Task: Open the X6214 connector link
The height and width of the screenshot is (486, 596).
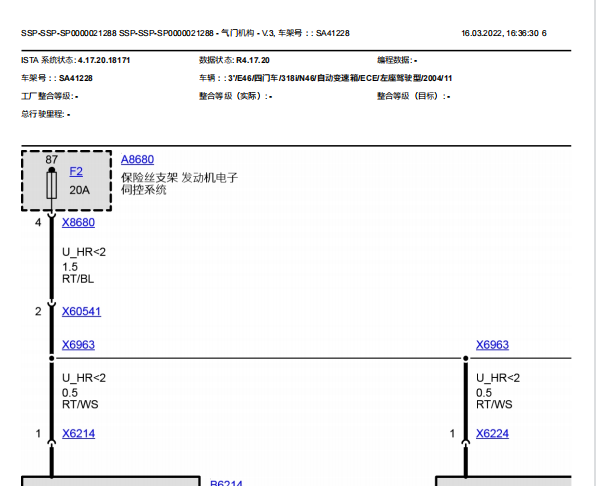Action: pos(78,434)
